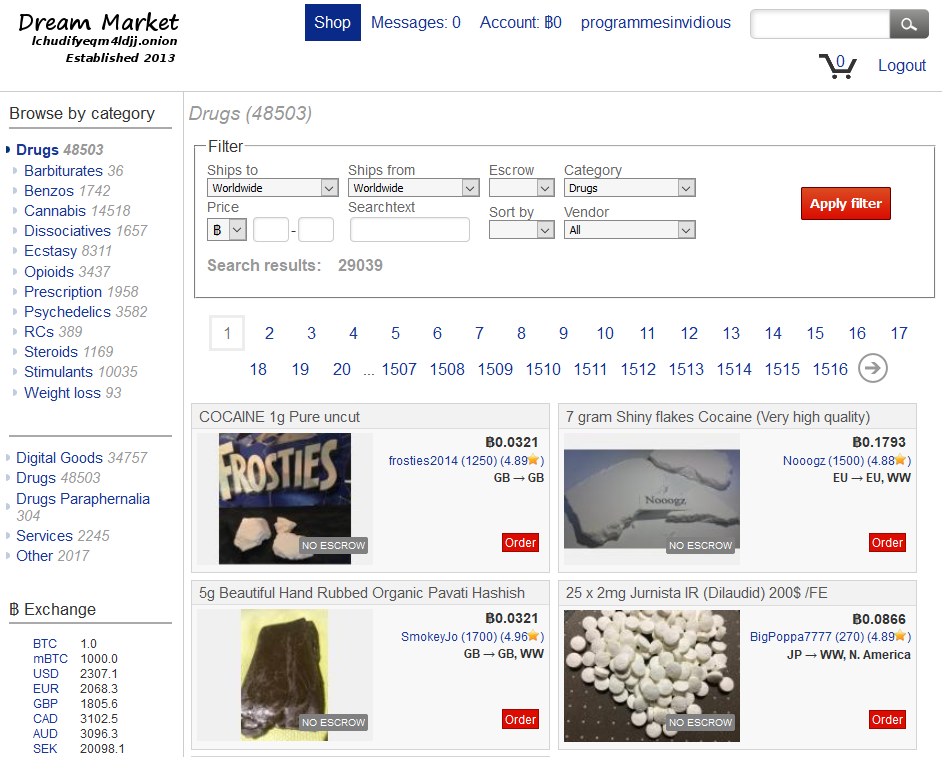Image resolution: width=942 pixels, height=757 pixels.
Task: Click the magnifier search button
Action: (x=908, y=25)
